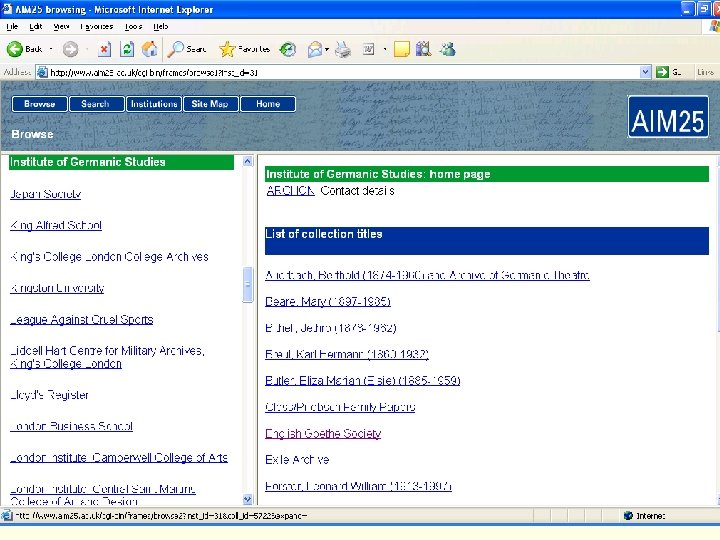This screenshot has width=720, height=540.
Task: Select King's College London College Archives text
Action: click(109, 257)
